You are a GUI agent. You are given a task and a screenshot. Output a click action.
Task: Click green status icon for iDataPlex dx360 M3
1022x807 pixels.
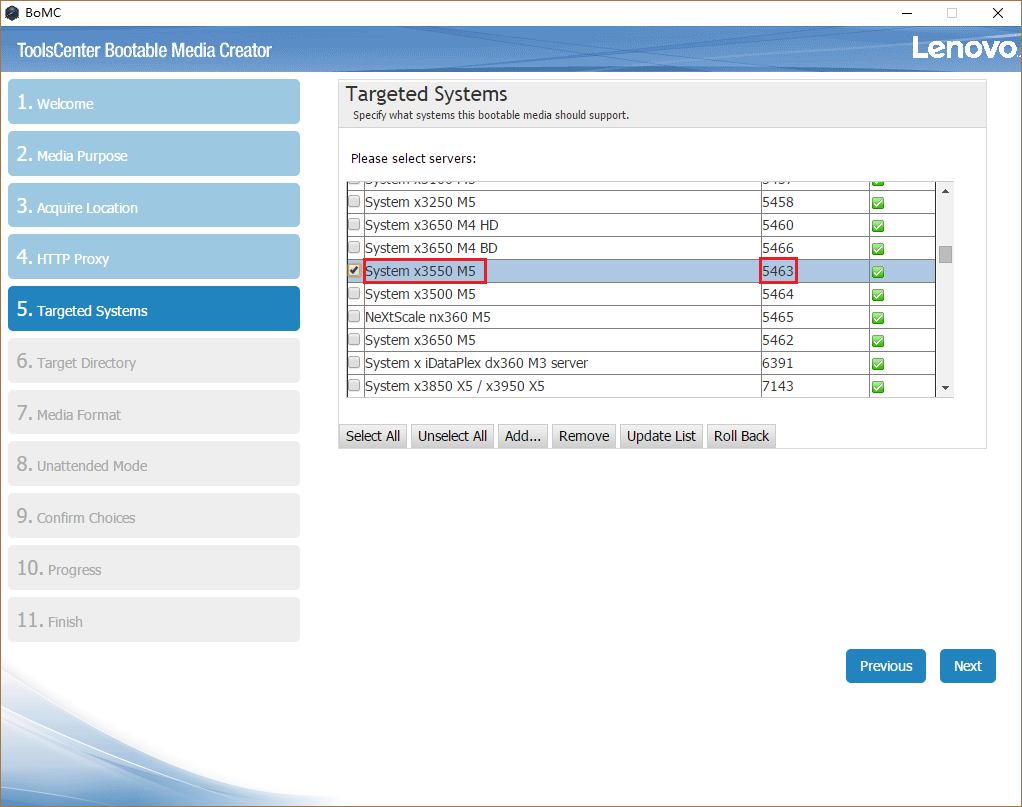(x=878, y=364)
